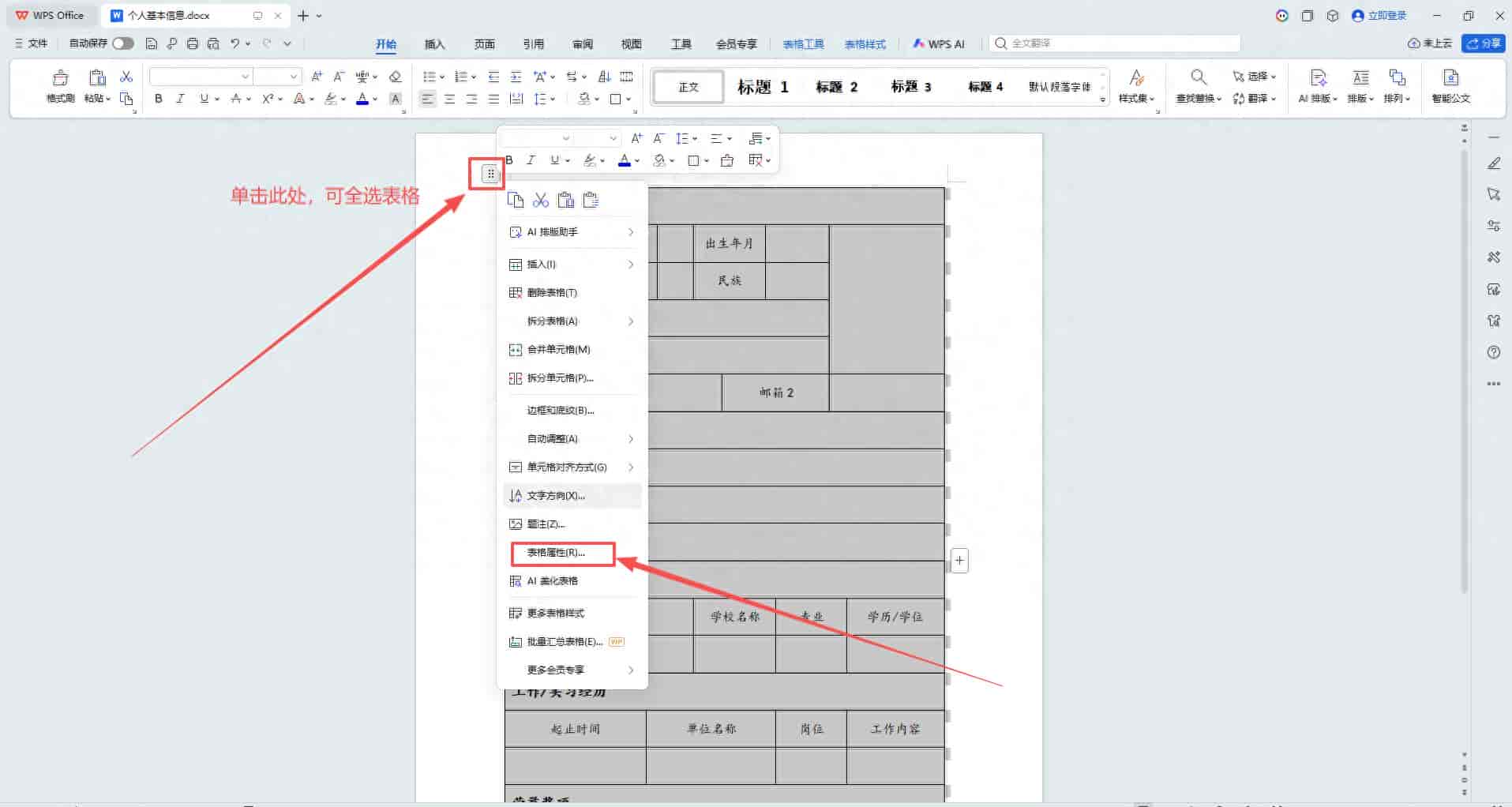Click the Print icon in quick access toolbar
Screen dimensions: 1512x807
[193, 43]
